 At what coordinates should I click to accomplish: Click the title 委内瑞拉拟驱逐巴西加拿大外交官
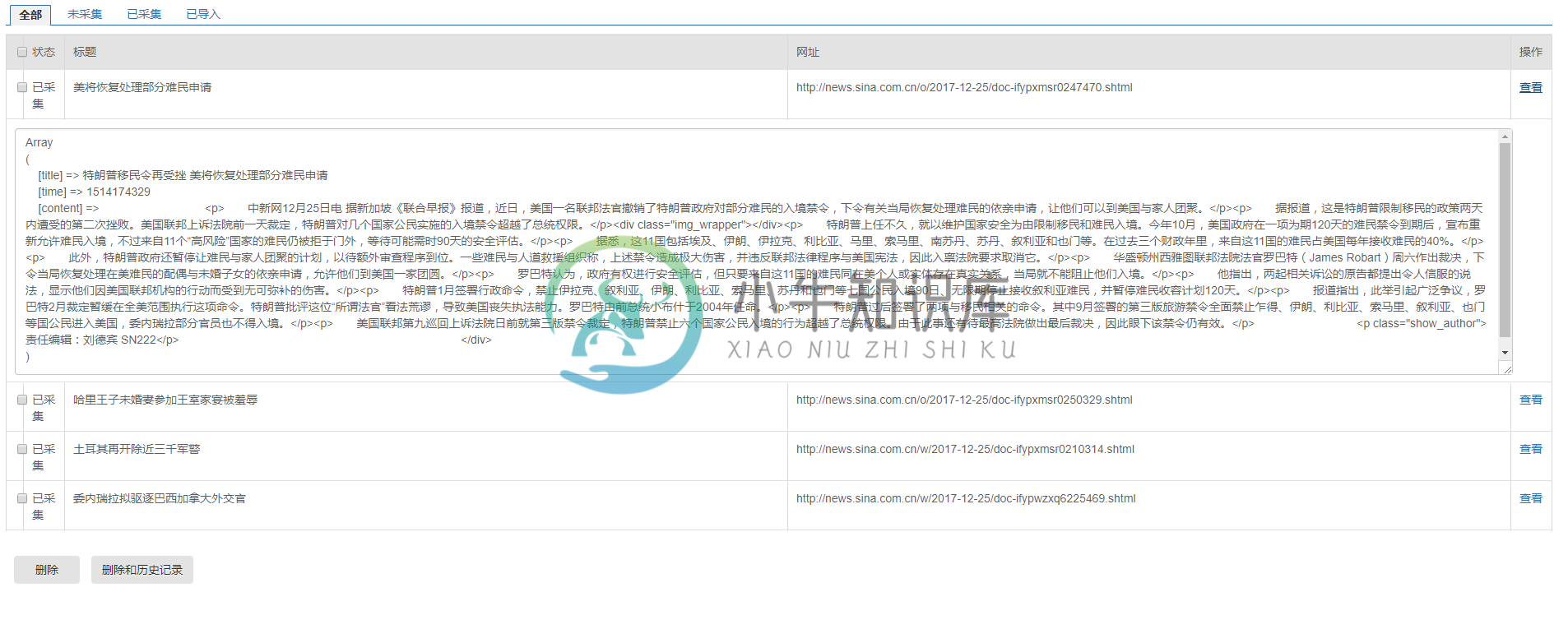(160, 498)
